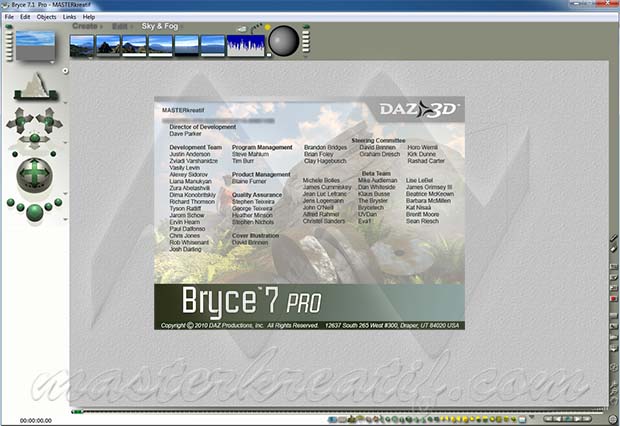Click far-right small green render control ball

58,203
